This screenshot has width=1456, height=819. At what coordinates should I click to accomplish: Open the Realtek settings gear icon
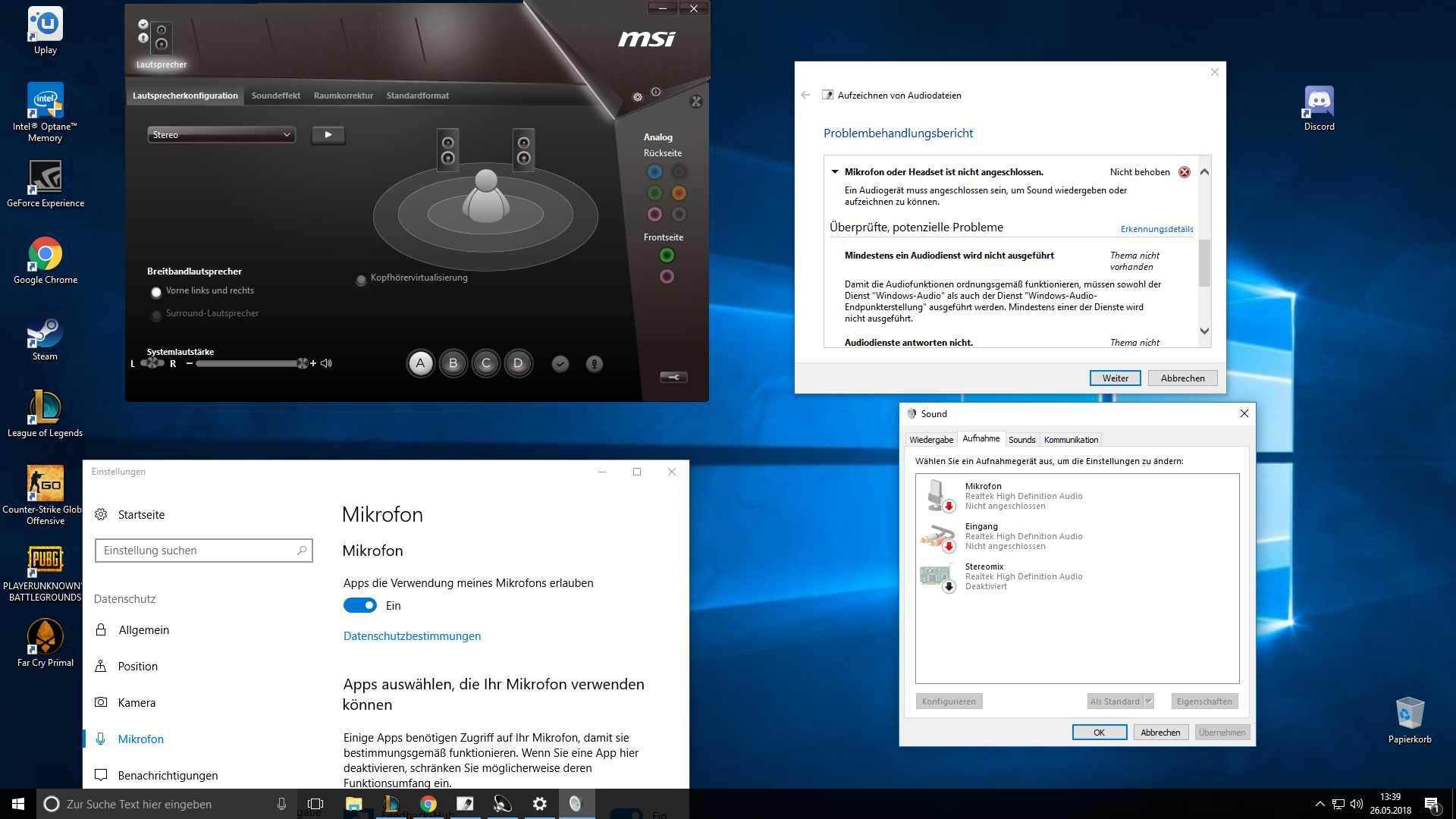pyautogui.click(x=638, y=97)
